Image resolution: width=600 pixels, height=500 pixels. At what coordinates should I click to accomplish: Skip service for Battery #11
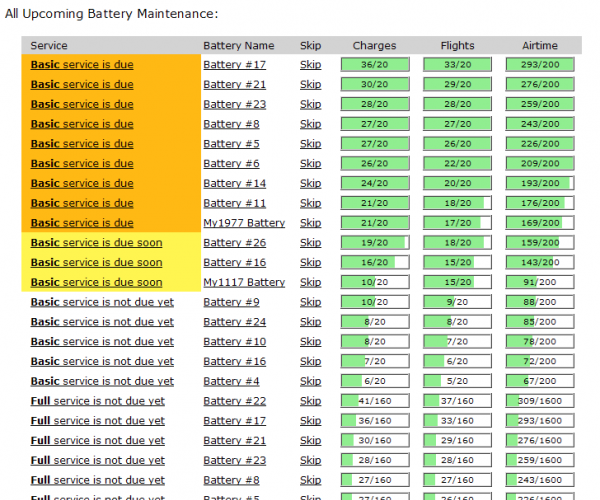(x=310, y=204)
